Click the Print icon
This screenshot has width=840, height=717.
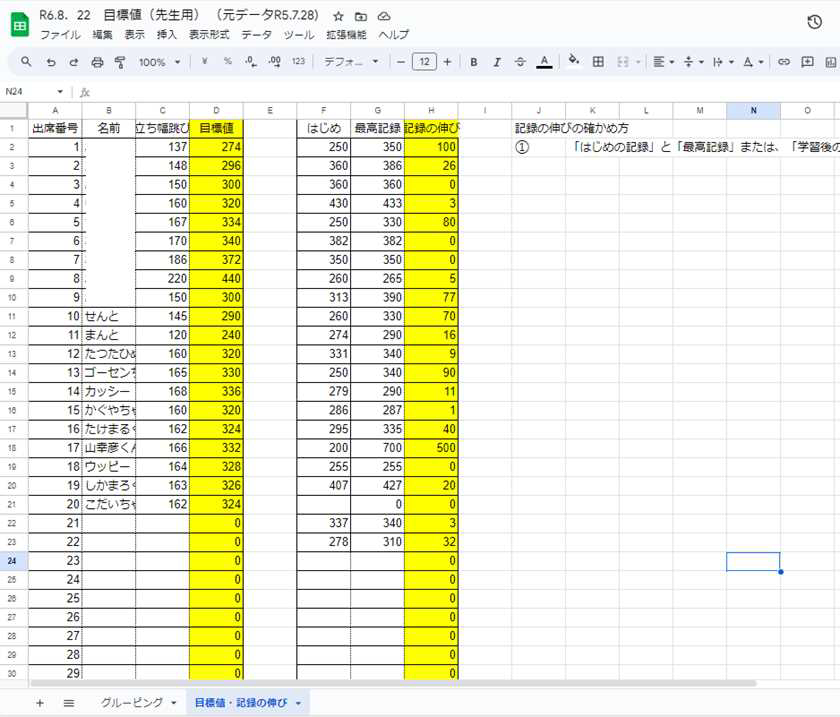(97, 62)
